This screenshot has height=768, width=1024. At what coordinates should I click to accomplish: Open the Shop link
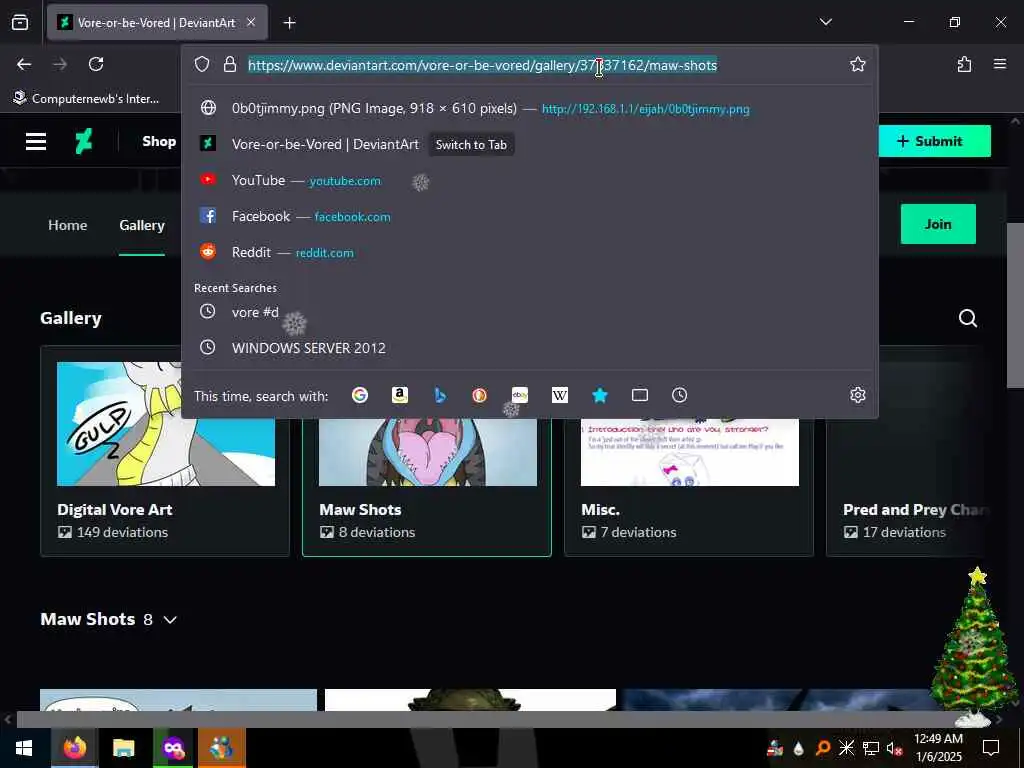pos(159,141)
